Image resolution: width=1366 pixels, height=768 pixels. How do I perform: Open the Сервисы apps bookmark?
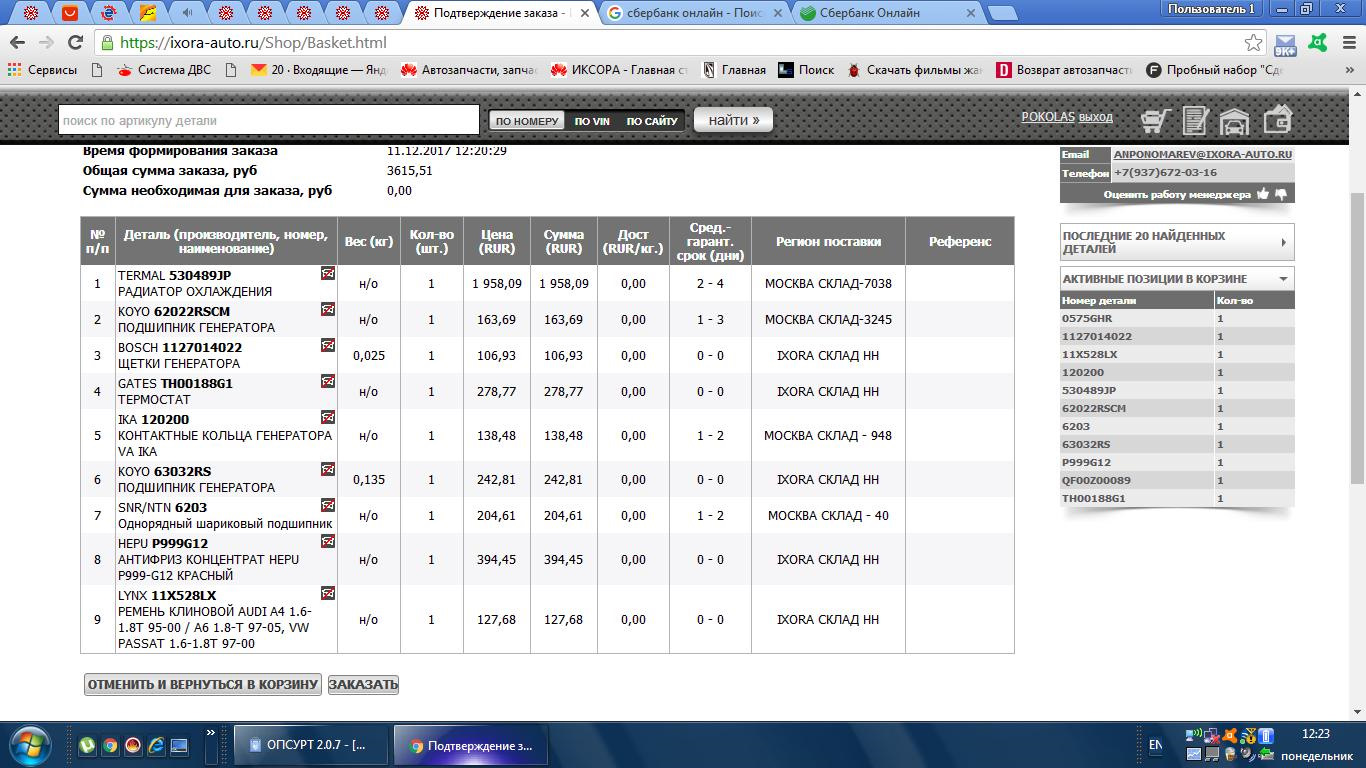tap(42, 70)
